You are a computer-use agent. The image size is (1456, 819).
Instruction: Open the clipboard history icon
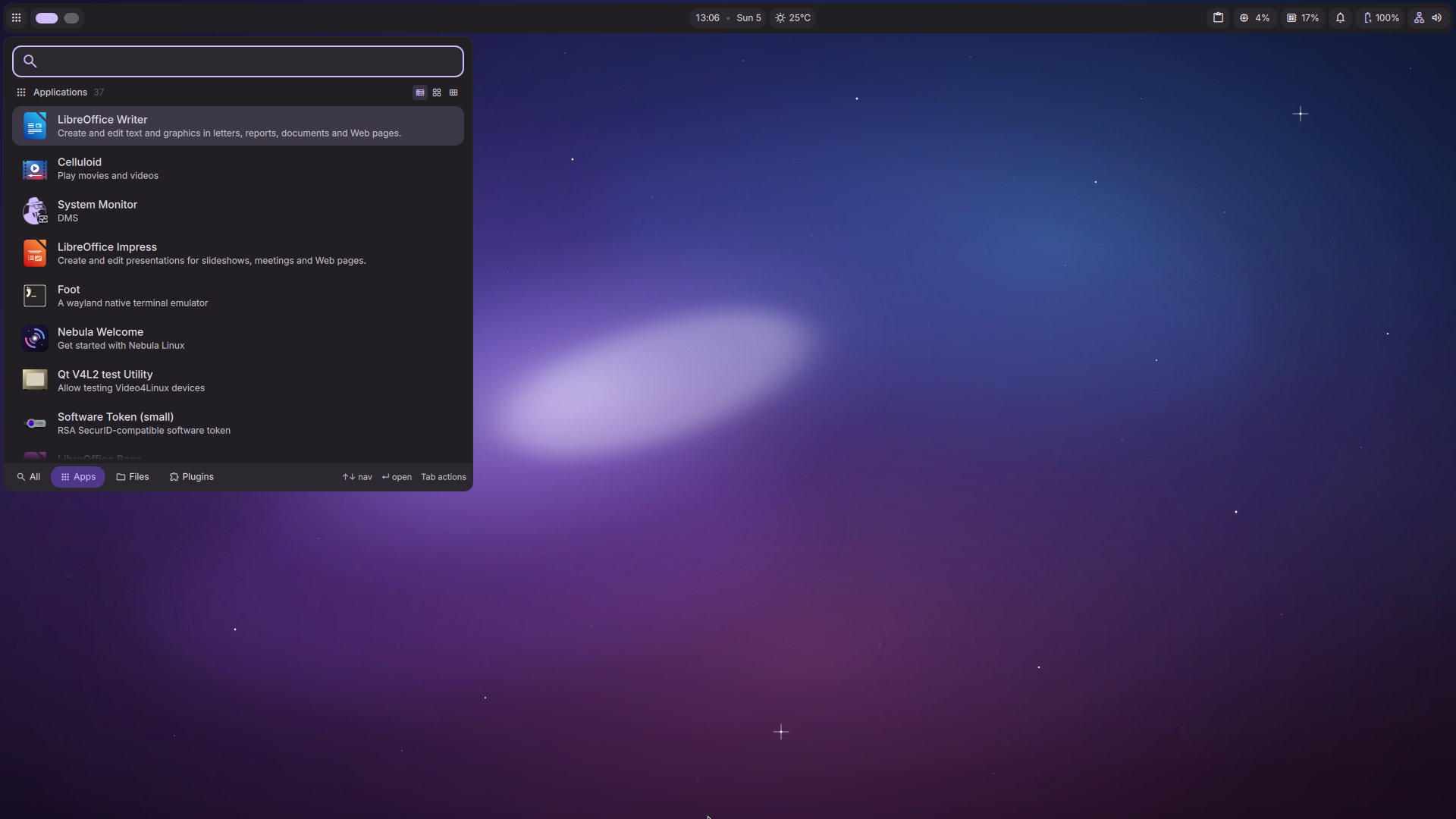click(x=1218, y=18)
